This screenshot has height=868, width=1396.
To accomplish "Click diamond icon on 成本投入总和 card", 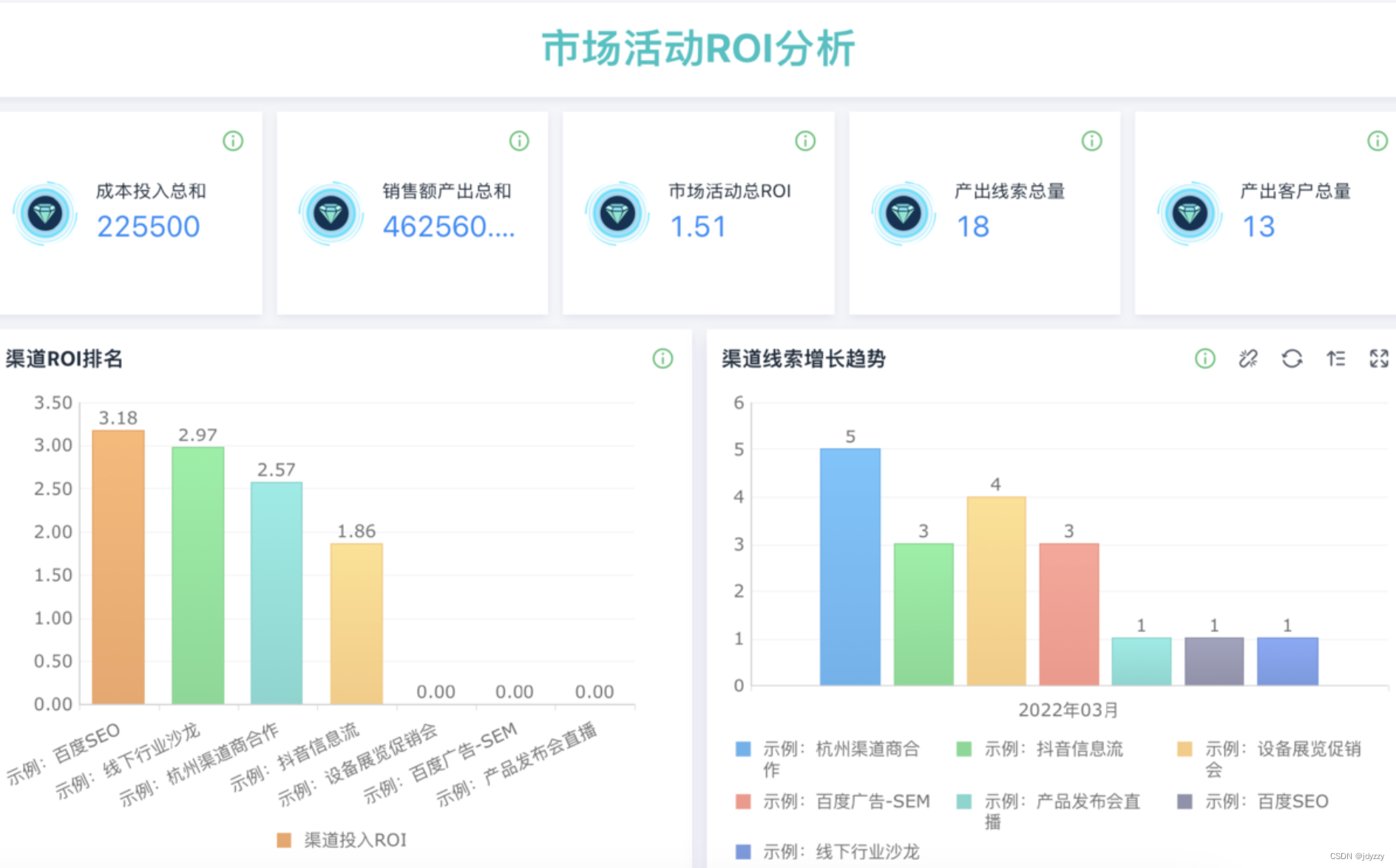I will (45, 214).
